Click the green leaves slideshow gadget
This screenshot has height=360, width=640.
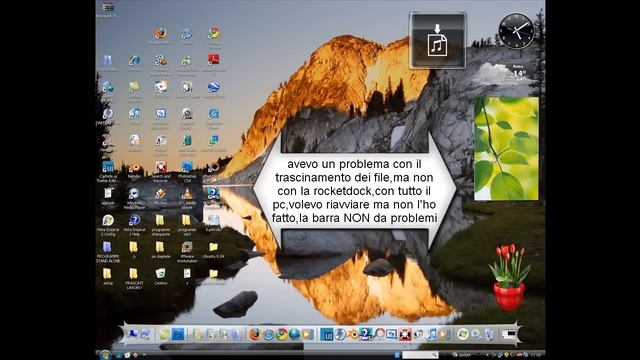(506, 149)
